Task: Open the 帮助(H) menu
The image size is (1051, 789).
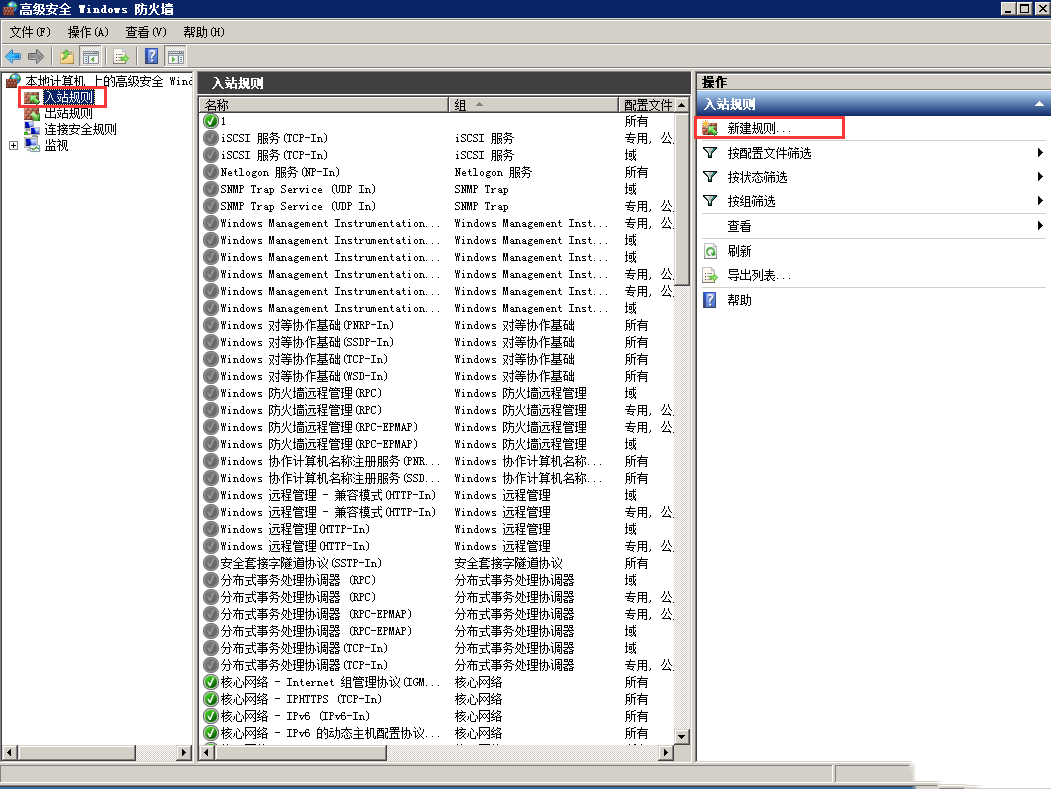Action: point(204,32)
